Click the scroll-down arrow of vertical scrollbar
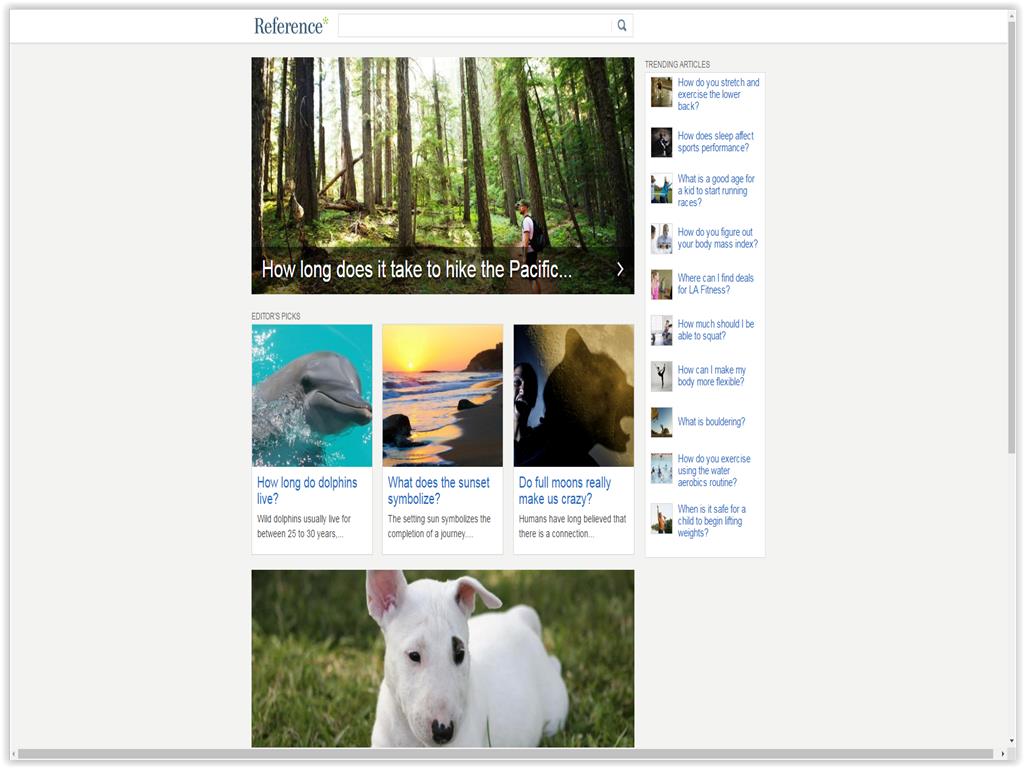Viewport: 1024px width, 768px height. (x=1012, y=741)
